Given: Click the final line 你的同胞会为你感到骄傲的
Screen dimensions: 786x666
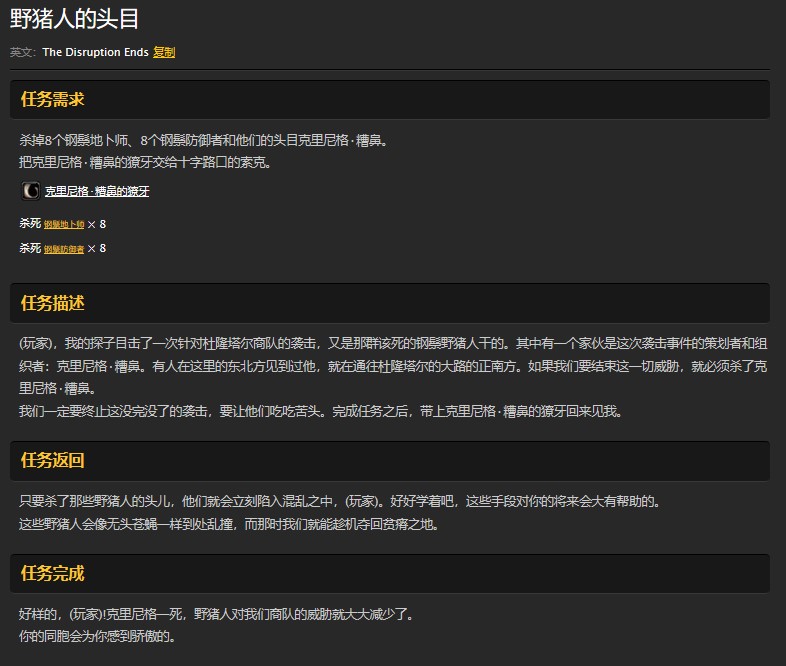Looking at the screenshot, I should coord(97,636).
